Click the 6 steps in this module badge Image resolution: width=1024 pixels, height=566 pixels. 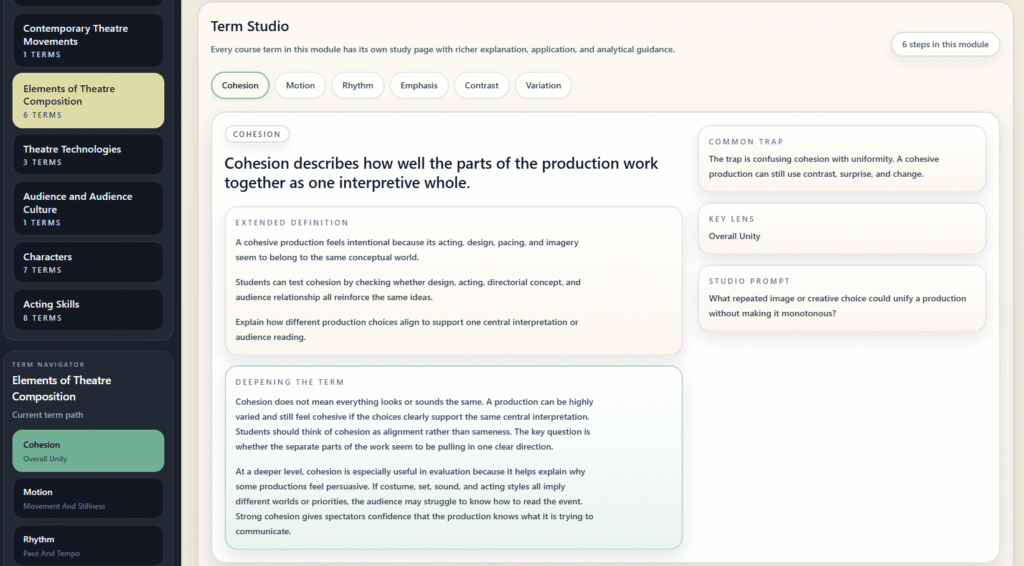click(x=944, y=45)
